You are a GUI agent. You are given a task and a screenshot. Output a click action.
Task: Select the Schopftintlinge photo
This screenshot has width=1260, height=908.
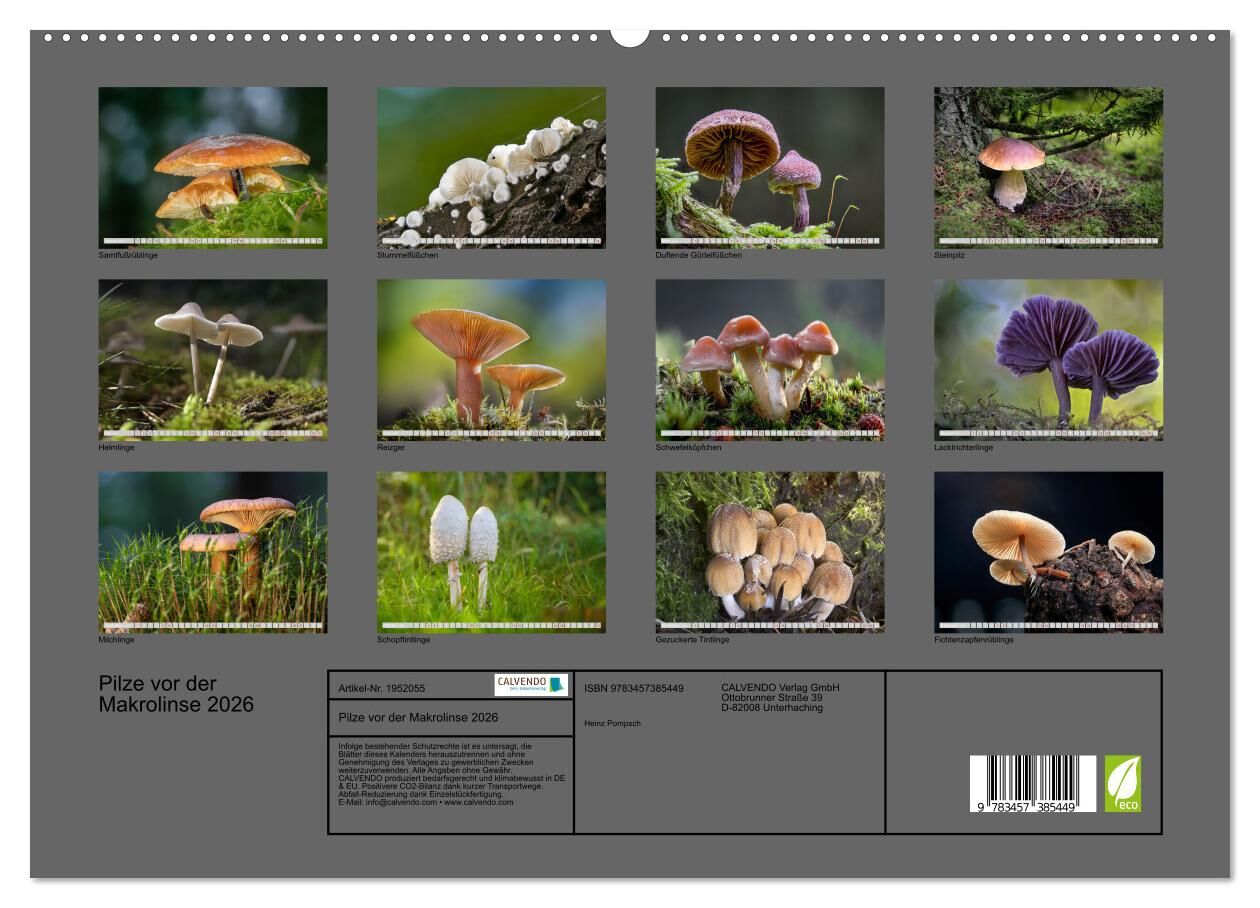491,552
